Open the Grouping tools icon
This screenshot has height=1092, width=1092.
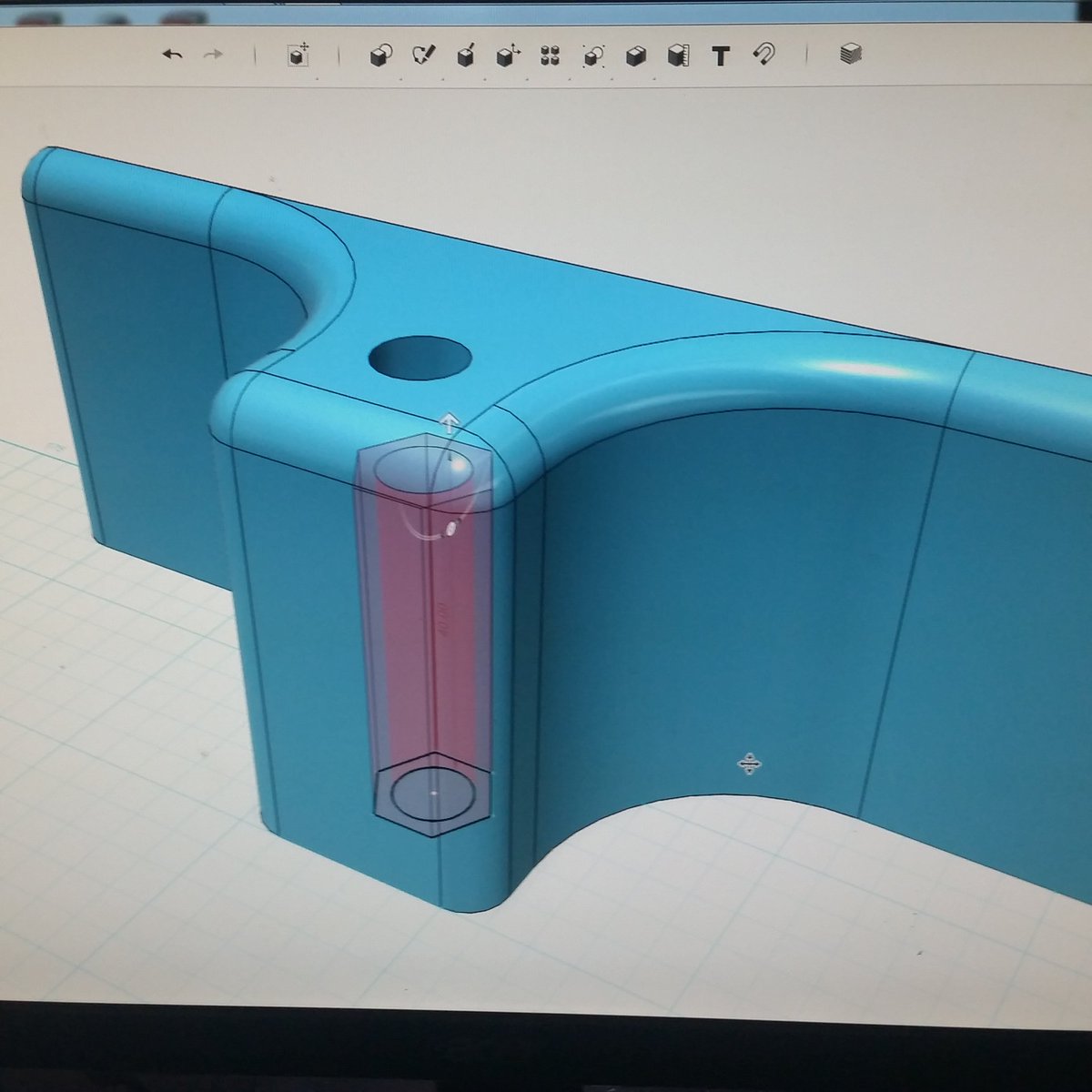tap(593, 56)
